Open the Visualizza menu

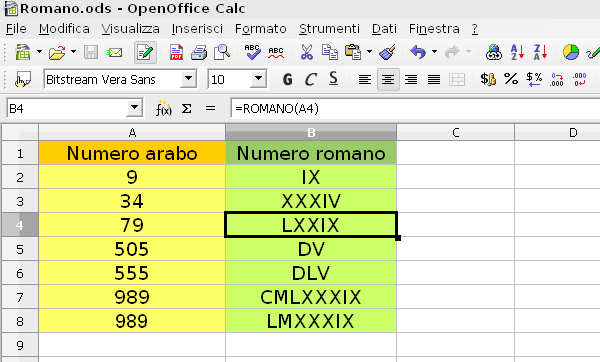tap(130, 29)
